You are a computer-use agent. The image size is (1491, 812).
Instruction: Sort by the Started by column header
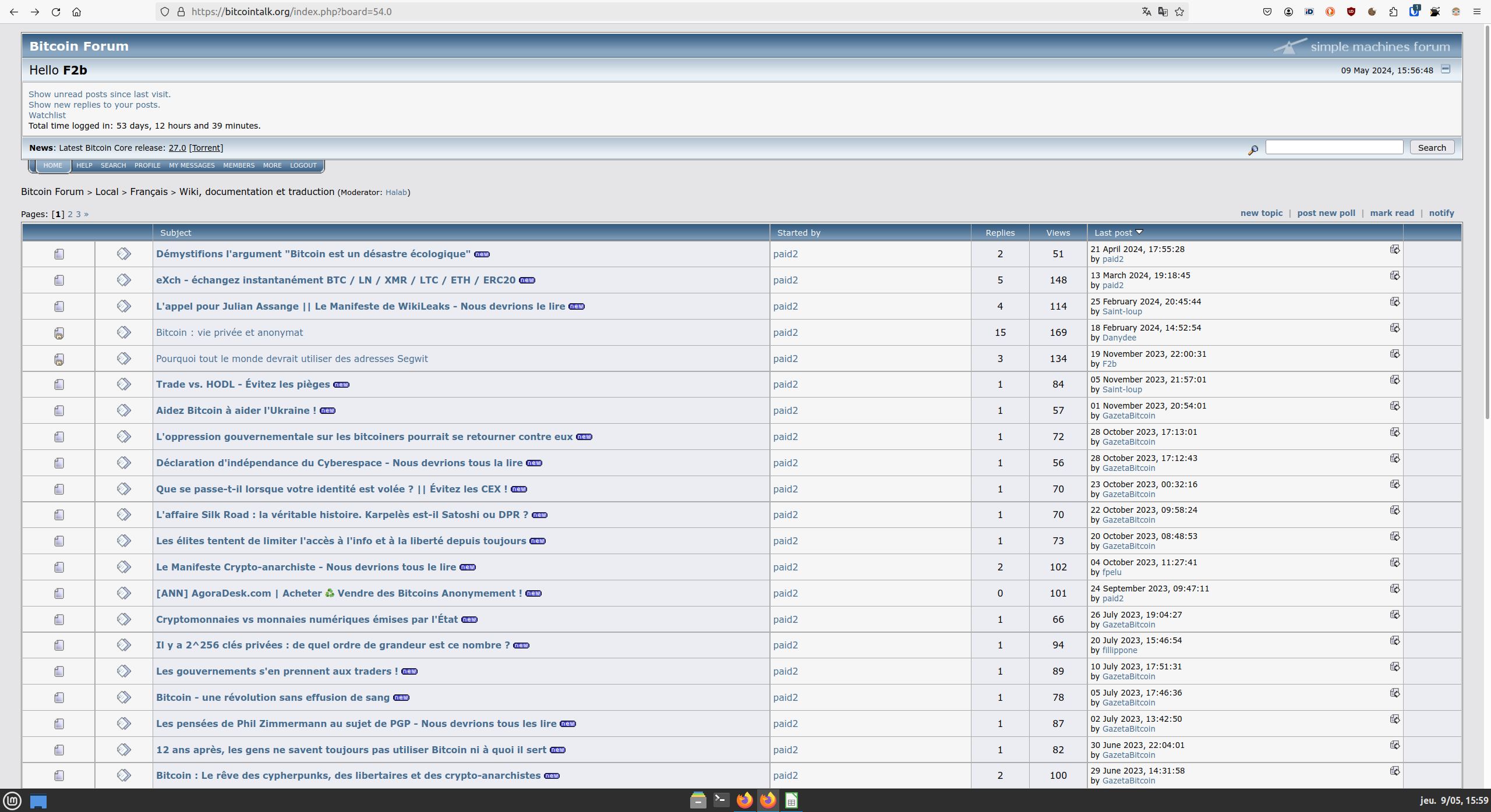pos(799,232)
